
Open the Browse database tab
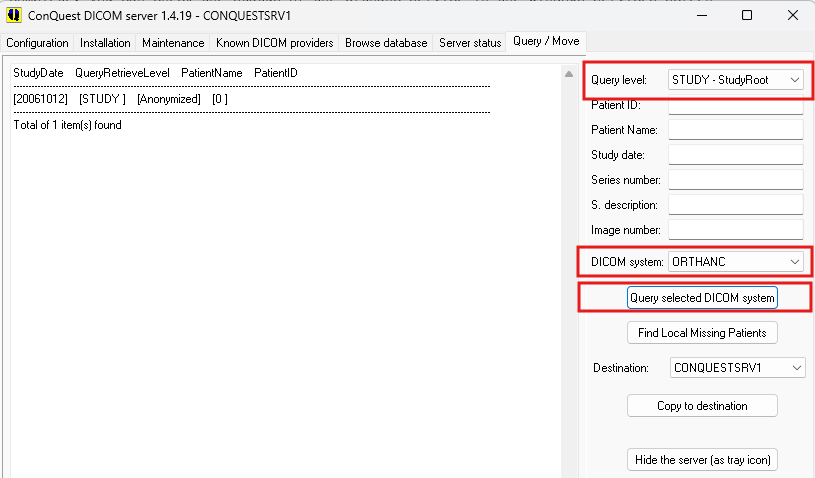pos(386,43)
